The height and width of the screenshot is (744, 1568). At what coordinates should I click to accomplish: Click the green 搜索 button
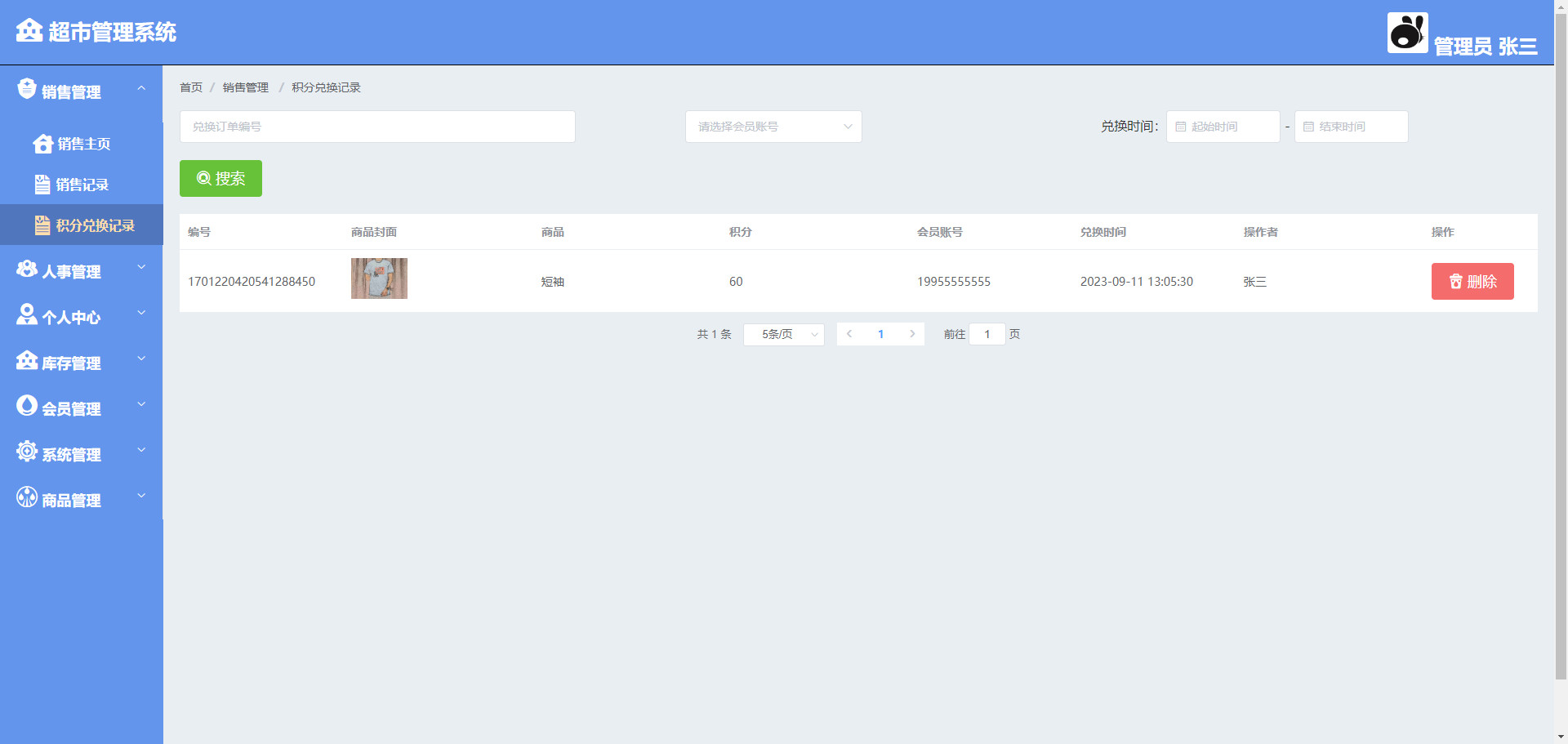220,178
